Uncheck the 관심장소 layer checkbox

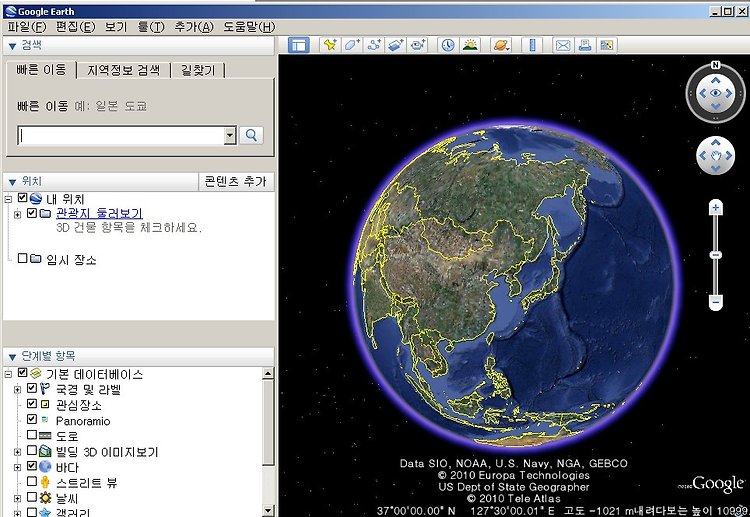(32, 404)
